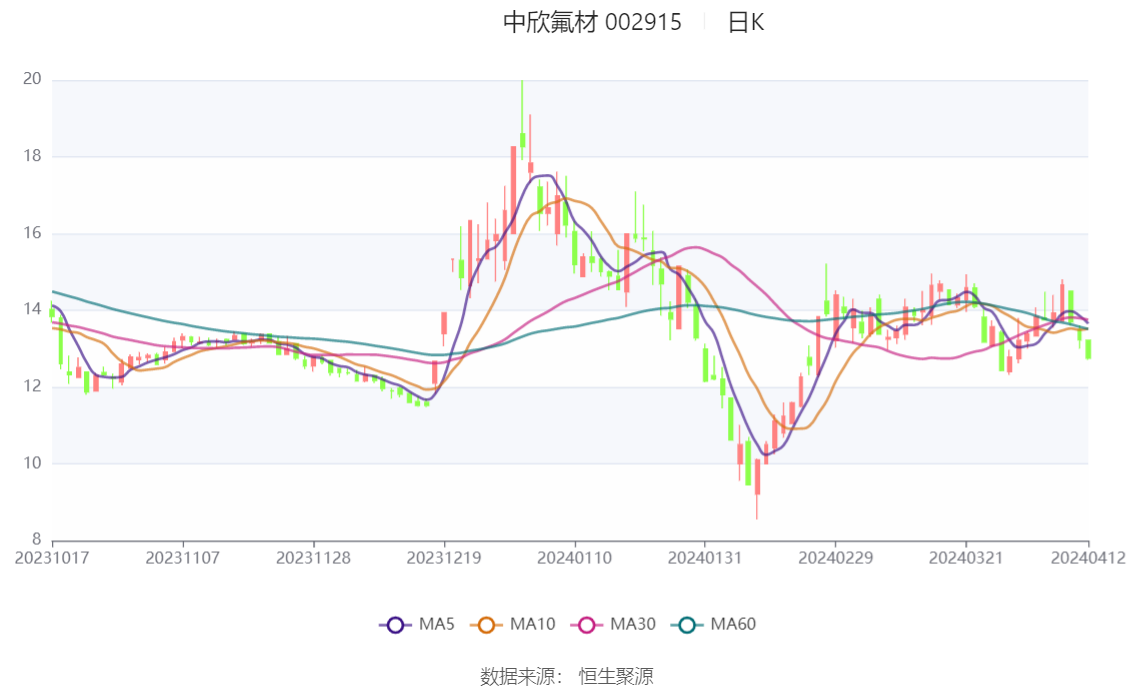Click the lowest red candlestick near 9
1134x689 pixels.
click(757, 478)
